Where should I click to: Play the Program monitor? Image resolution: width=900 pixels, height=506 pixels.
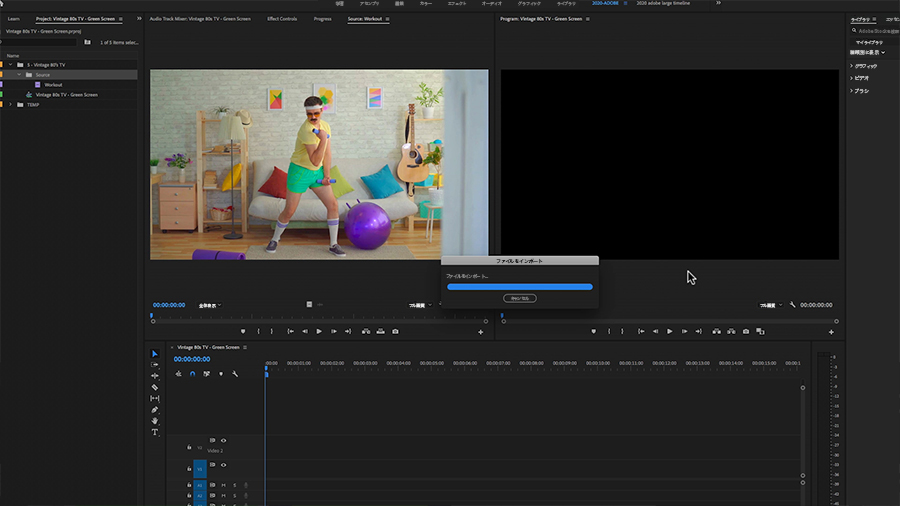pos(669,332)
